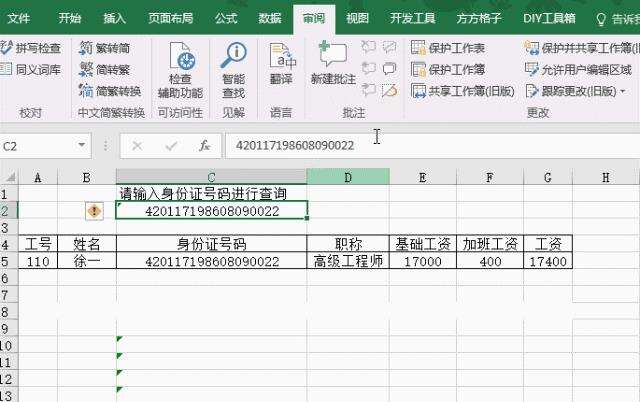Image resolution: width=640 pixels, height=402 pixels.
Task: Click 保护并共享工作簿 button
Action: 582,48
